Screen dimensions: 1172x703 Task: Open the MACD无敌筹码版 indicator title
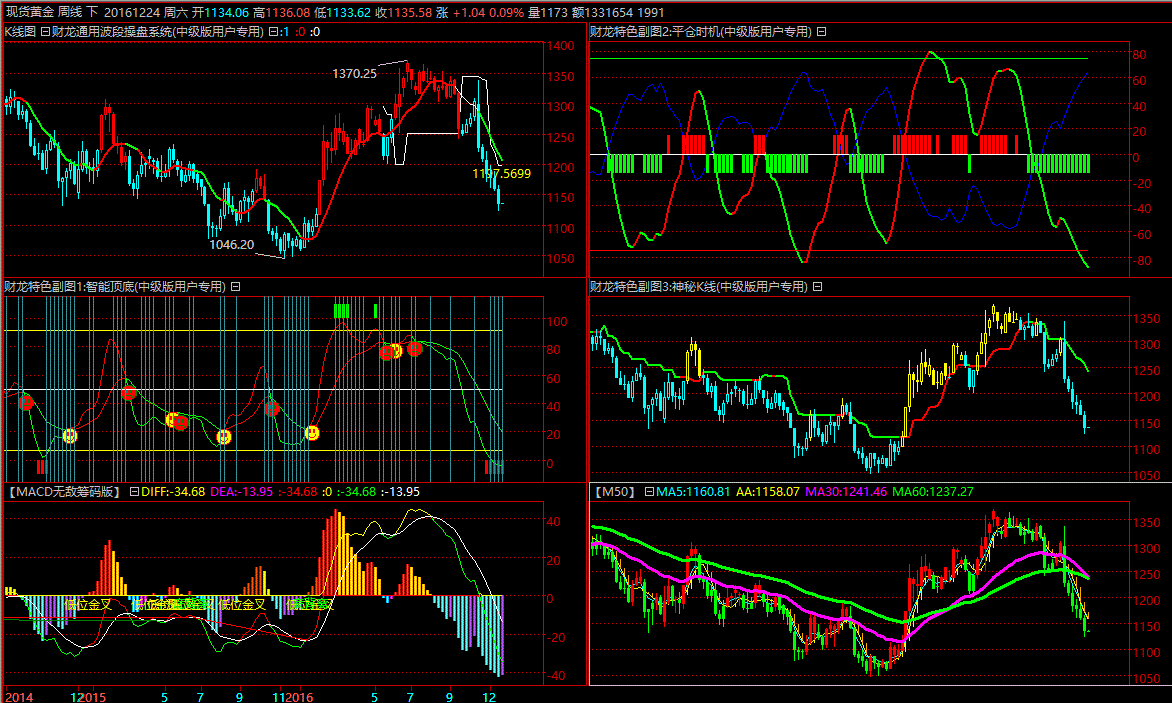65,492
